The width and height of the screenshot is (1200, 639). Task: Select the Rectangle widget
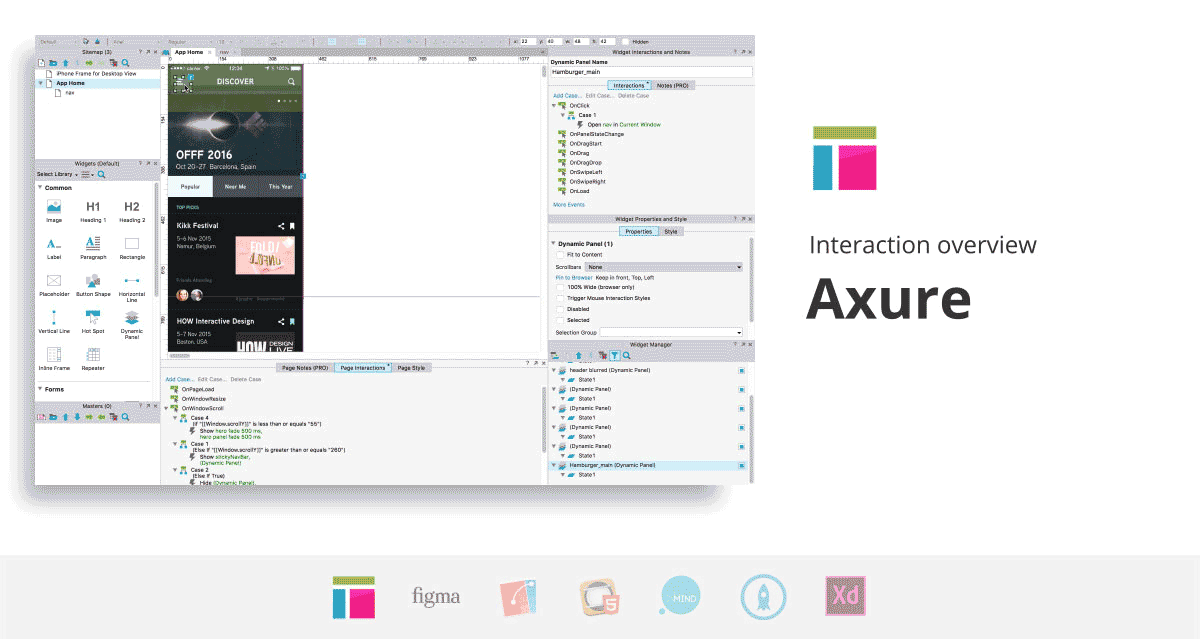(132, 248)
